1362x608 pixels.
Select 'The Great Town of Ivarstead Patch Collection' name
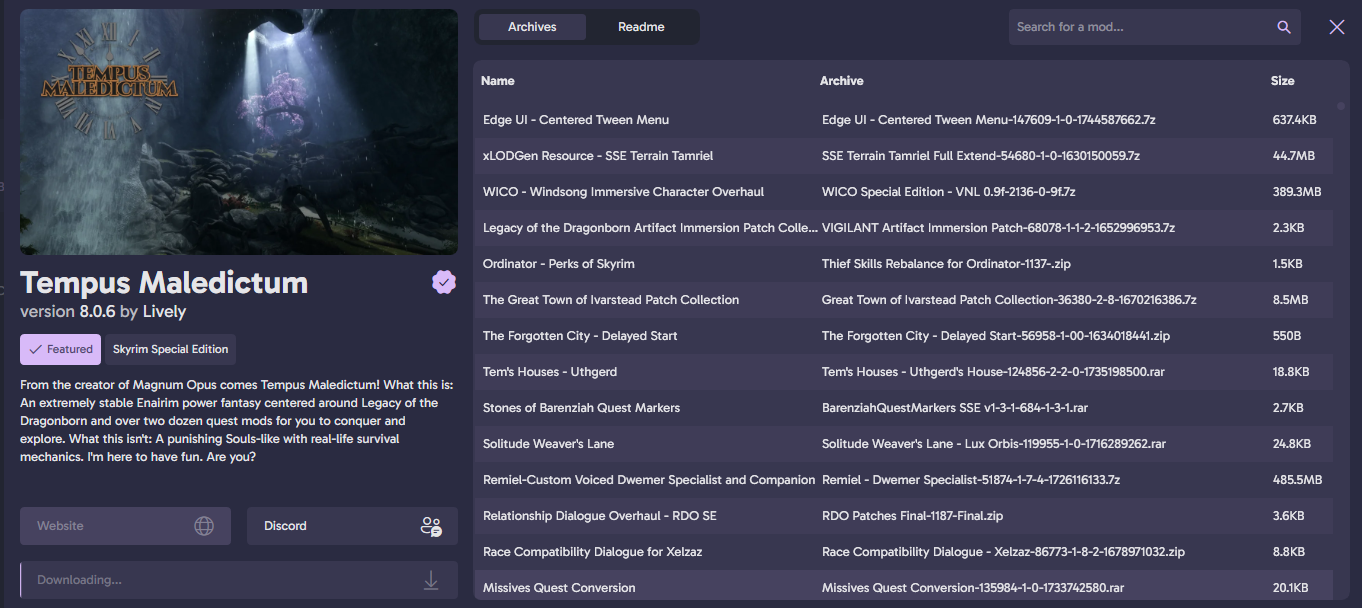(611, 300)
